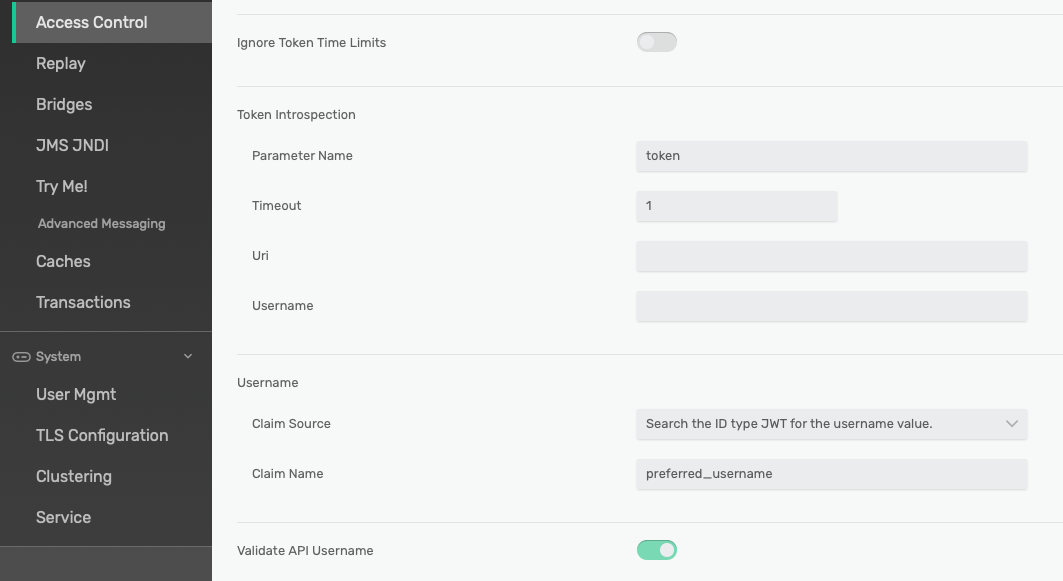Click the Timeout label

pyautogui.click(x=277, y=205)
